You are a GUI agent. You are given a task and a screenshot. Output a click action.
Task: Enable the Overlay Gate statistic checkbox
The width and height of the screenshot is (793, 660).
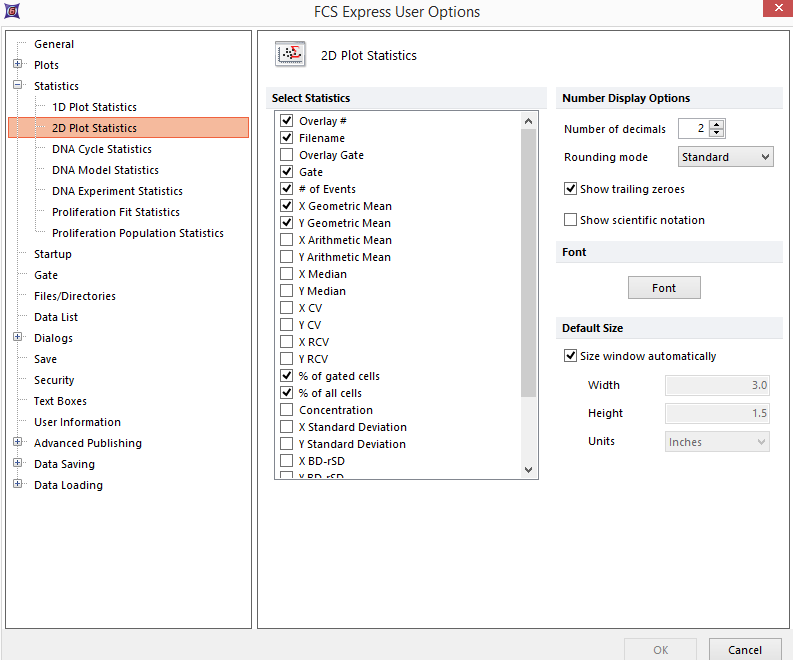tap(287, 155)
